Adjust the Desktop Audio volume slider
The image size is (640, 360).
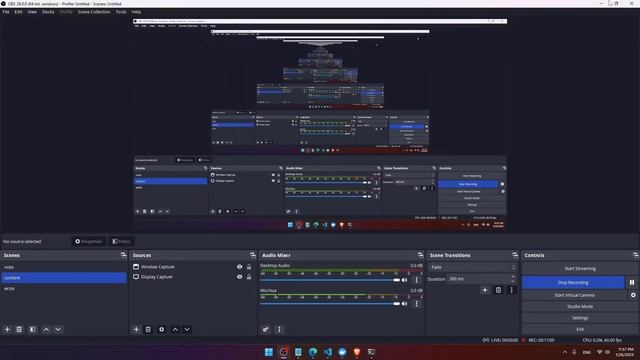tap(330, 280)
